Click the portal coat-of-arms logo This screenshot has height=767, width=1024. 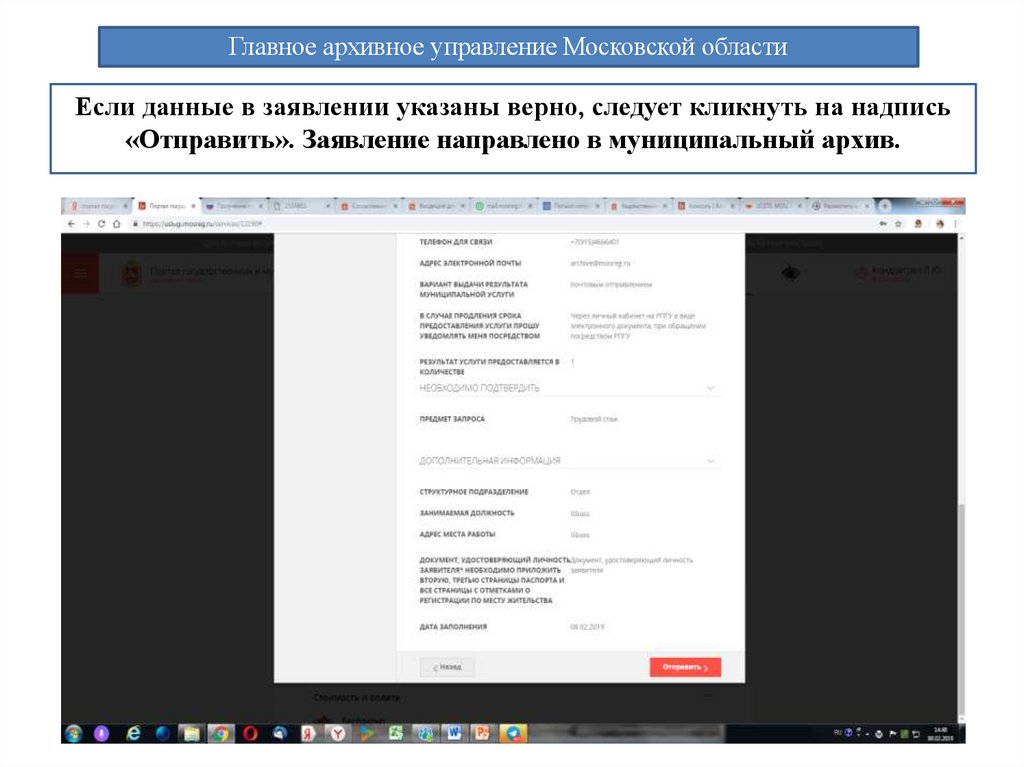click(x=132, y=274)
